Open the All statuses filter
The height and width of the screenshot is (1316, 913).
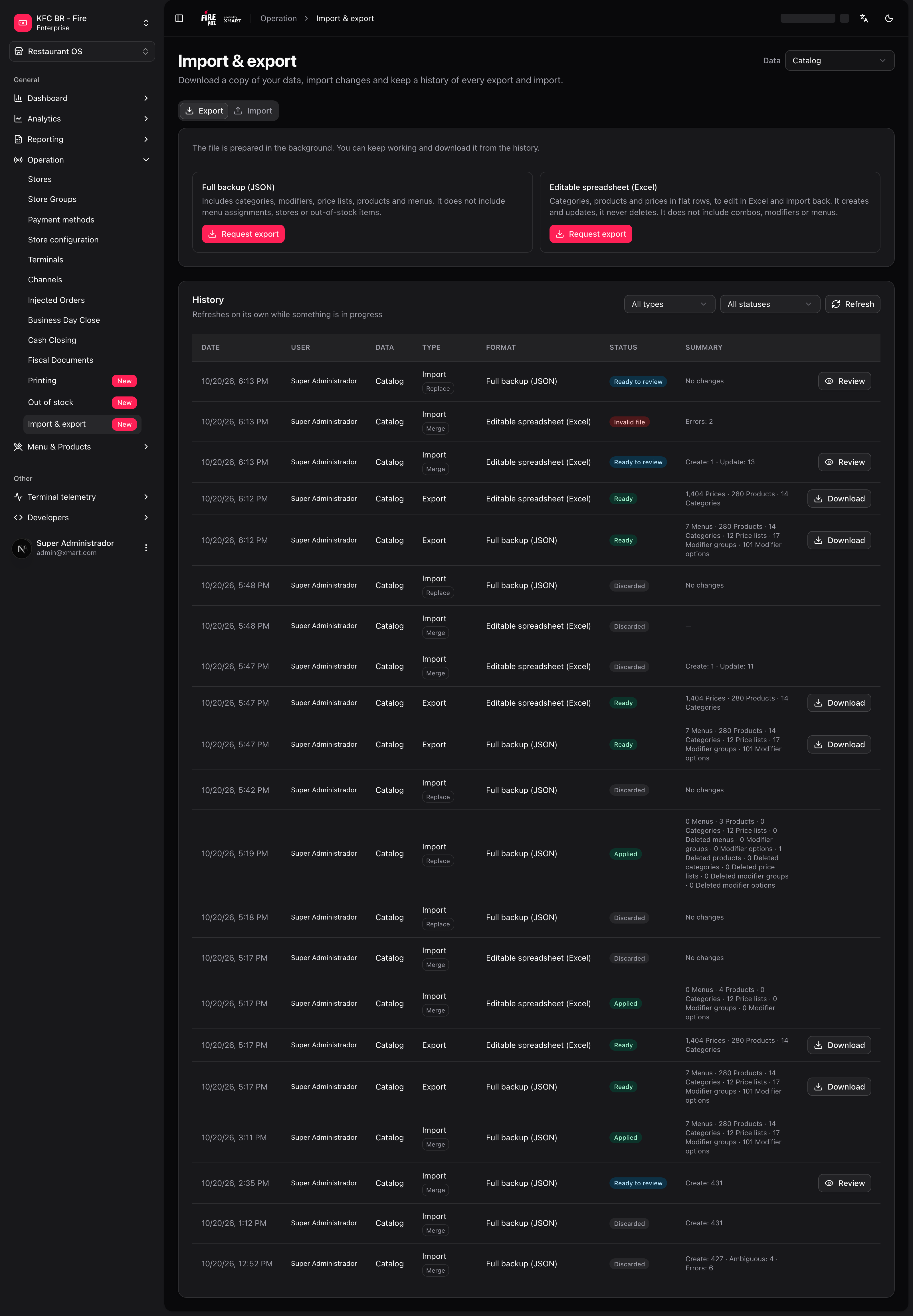point(769,304)
